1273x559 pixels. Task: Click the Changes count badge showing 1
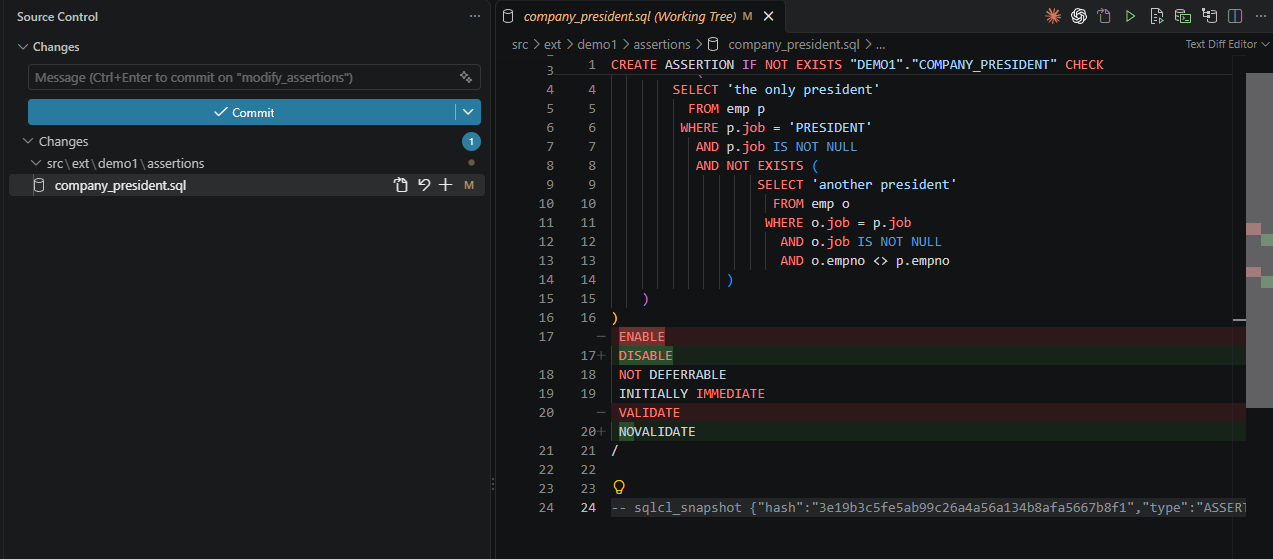(471, 142)
